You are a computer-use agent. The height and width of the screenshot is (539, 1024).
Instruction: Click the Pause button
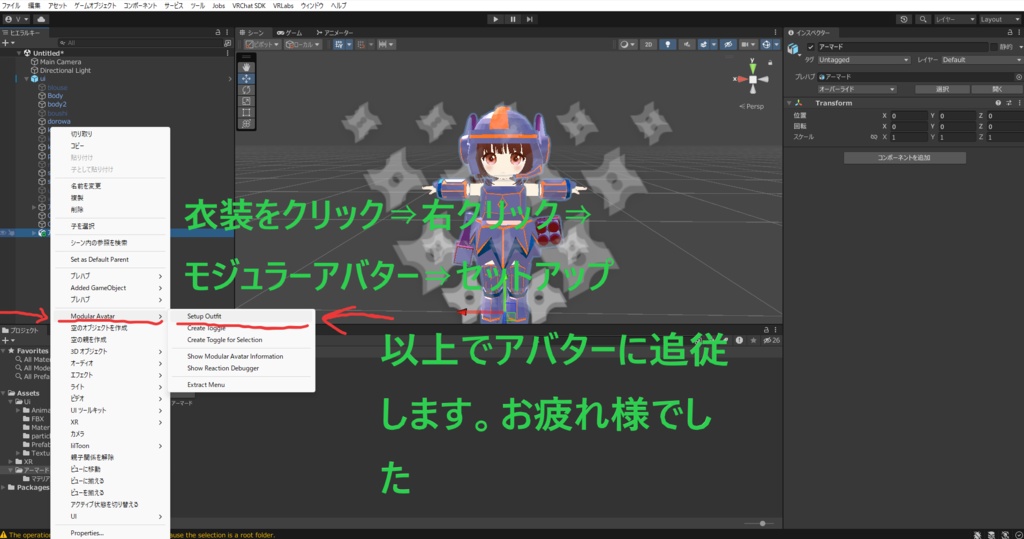coord(513,19)
